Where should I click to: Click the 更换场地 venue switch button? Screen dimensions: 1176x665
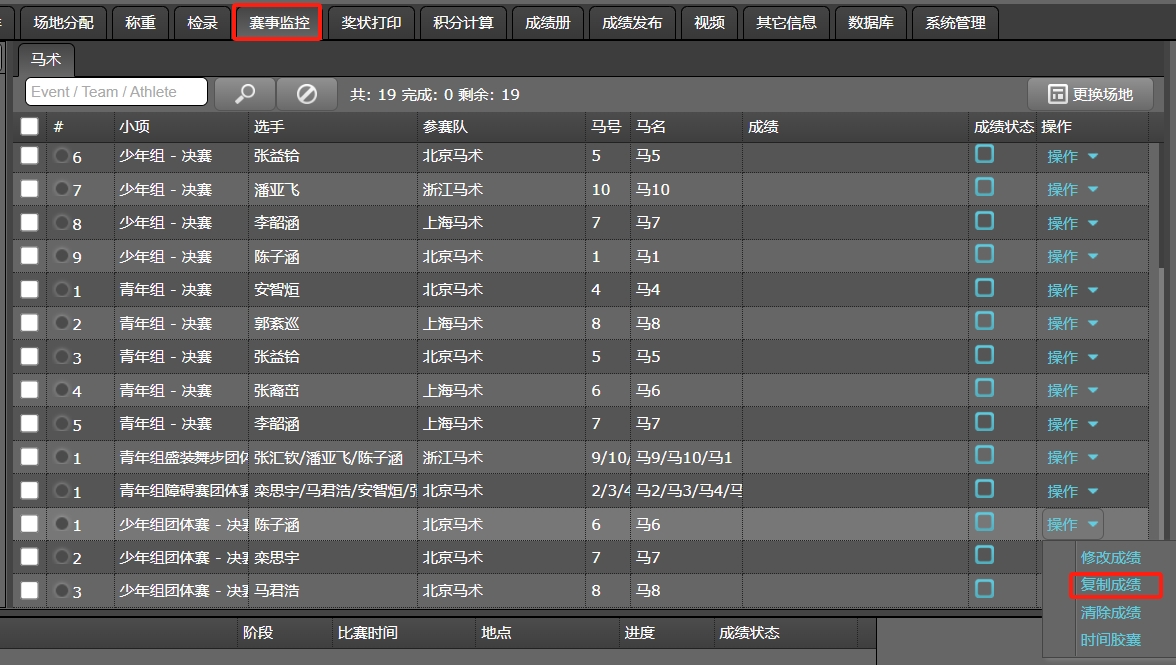coord(1090,94)
